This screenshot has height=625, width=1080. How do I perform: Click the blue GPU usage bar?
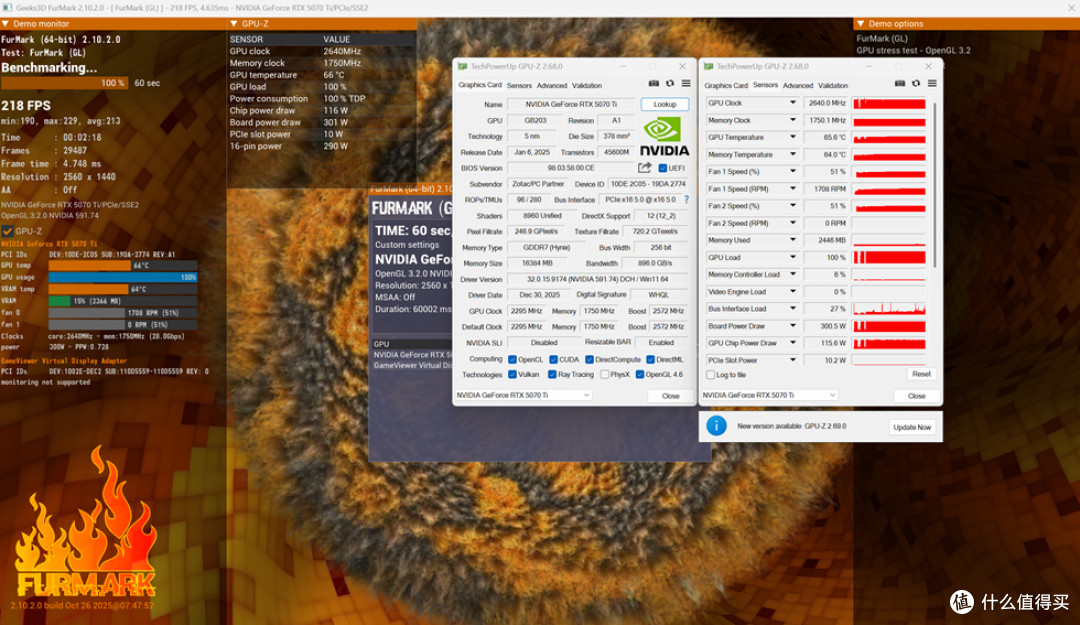click(123, 277)
